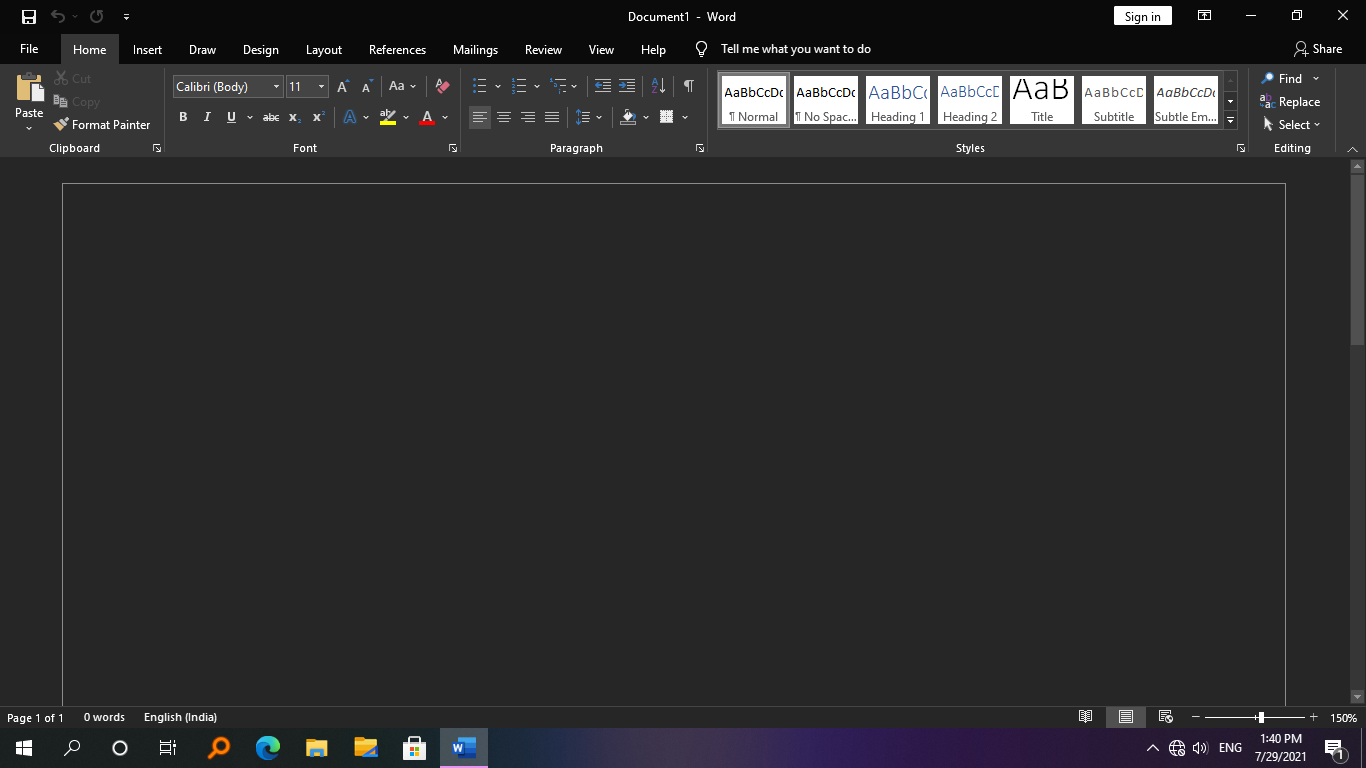
Task: Open the References tab
Action: 397,49
